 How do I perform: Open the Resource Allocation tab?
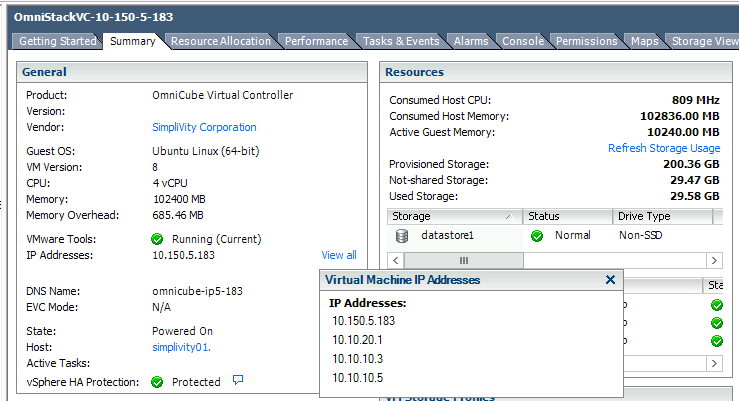point(221,41)
